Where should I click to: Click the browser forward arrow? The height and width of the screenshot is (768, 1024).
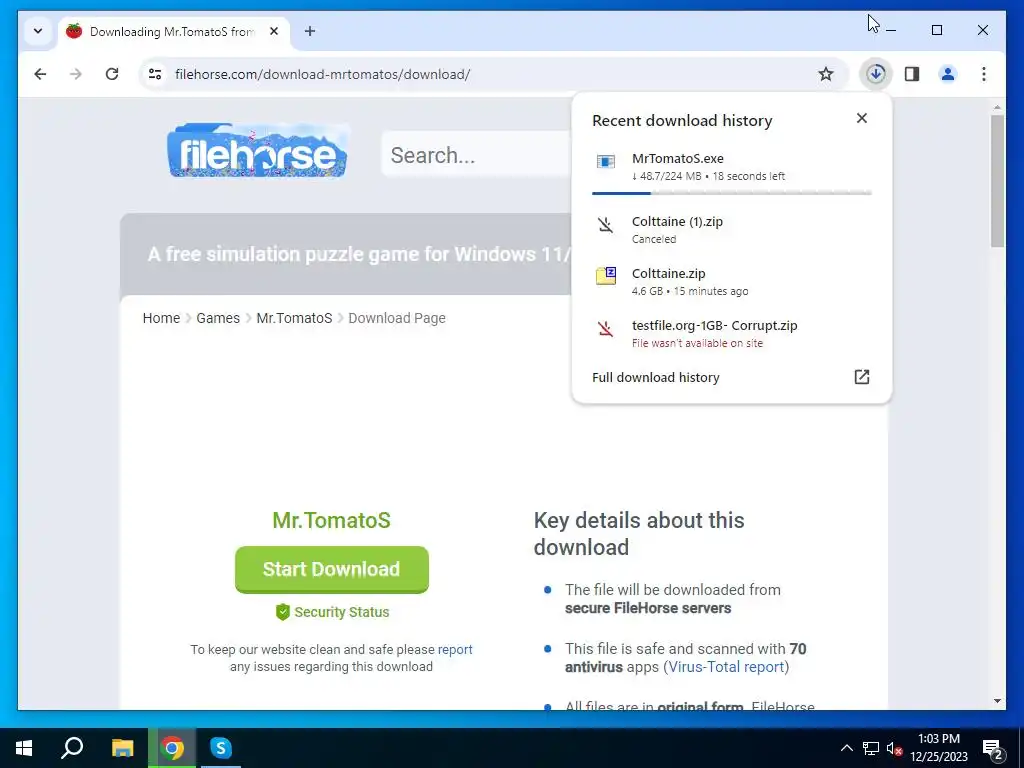pos(76,74)
